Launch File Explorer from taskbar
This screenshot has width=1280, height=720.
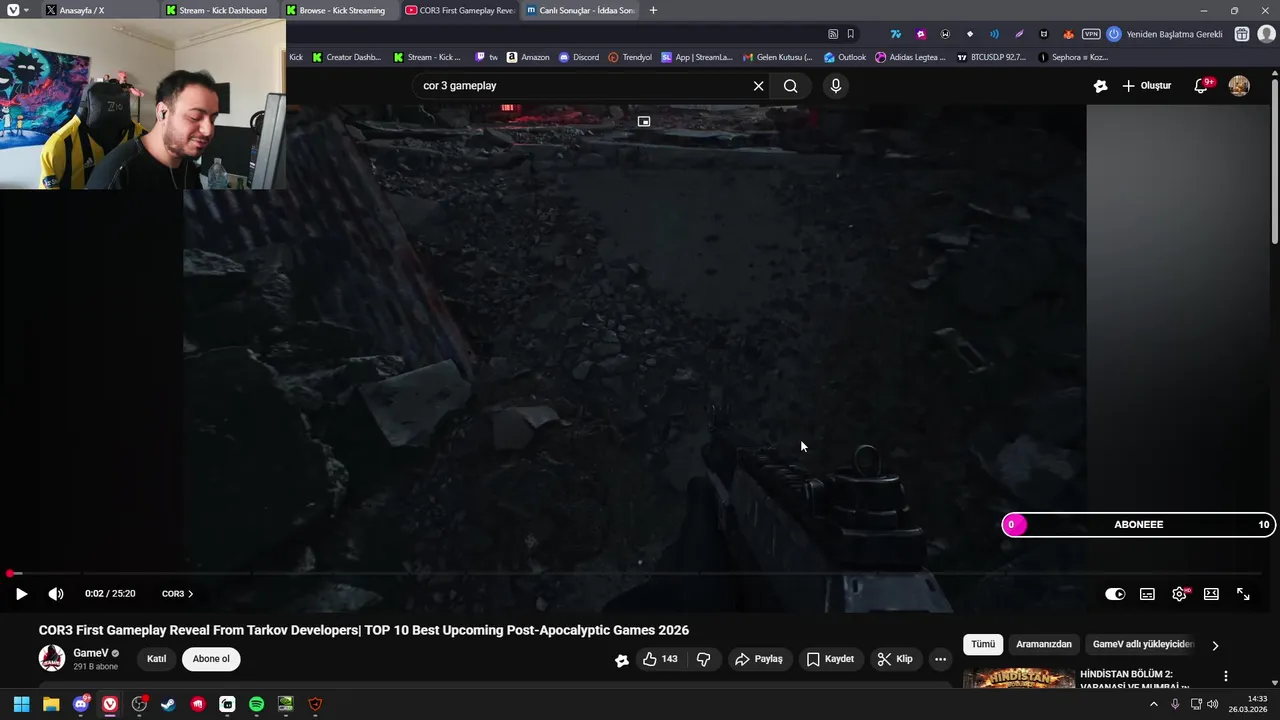click(51, 704)
